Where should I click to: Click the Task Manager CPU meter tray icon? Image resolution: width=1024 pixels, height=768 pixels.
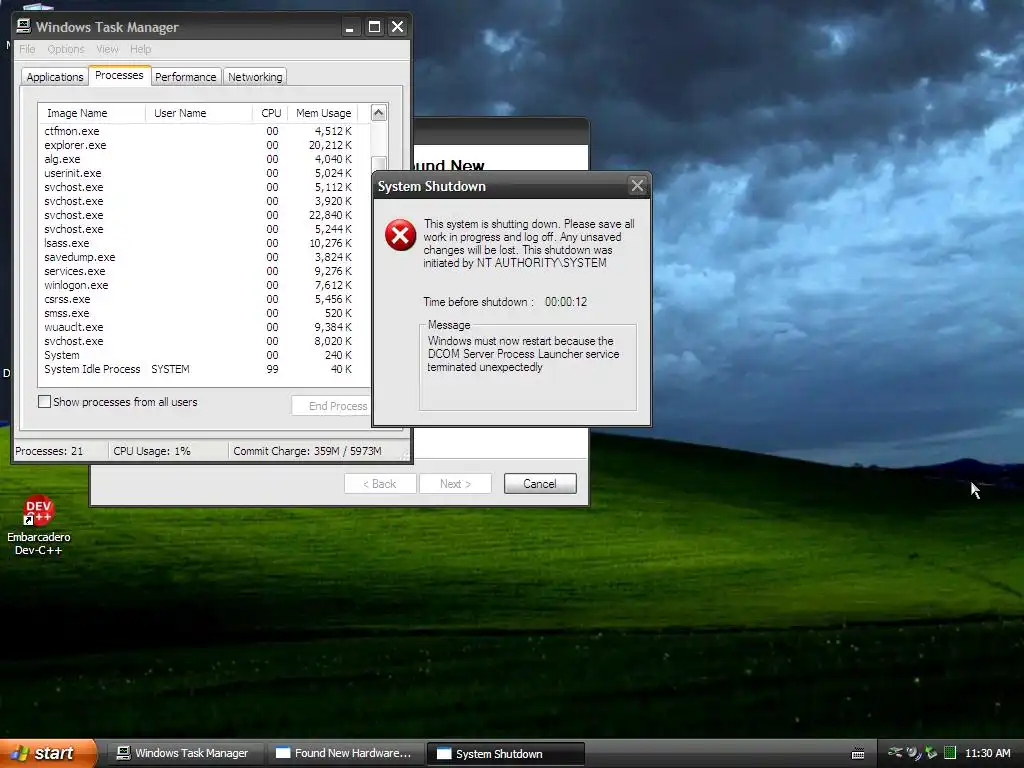pos(950,753)
